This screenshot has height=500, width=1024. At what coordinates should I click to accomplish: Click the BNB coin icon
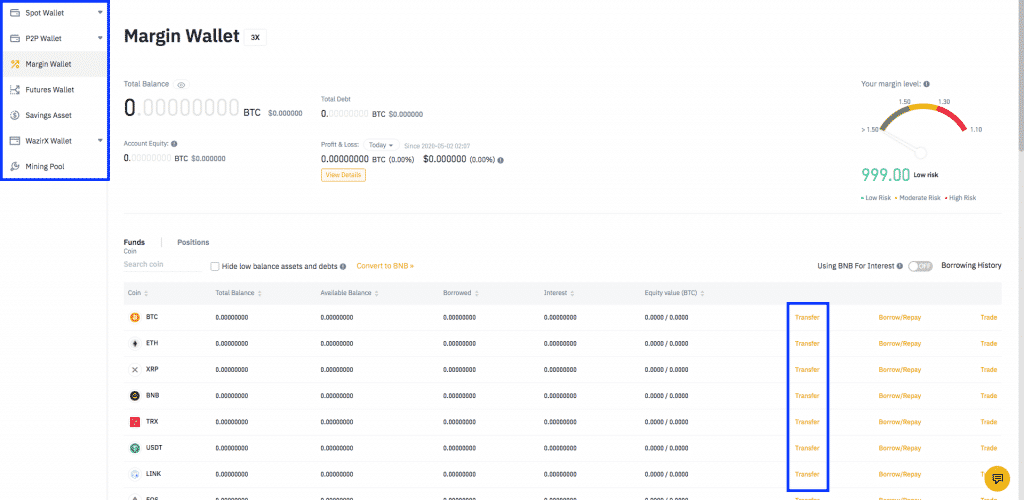click(x=135, y=396)
